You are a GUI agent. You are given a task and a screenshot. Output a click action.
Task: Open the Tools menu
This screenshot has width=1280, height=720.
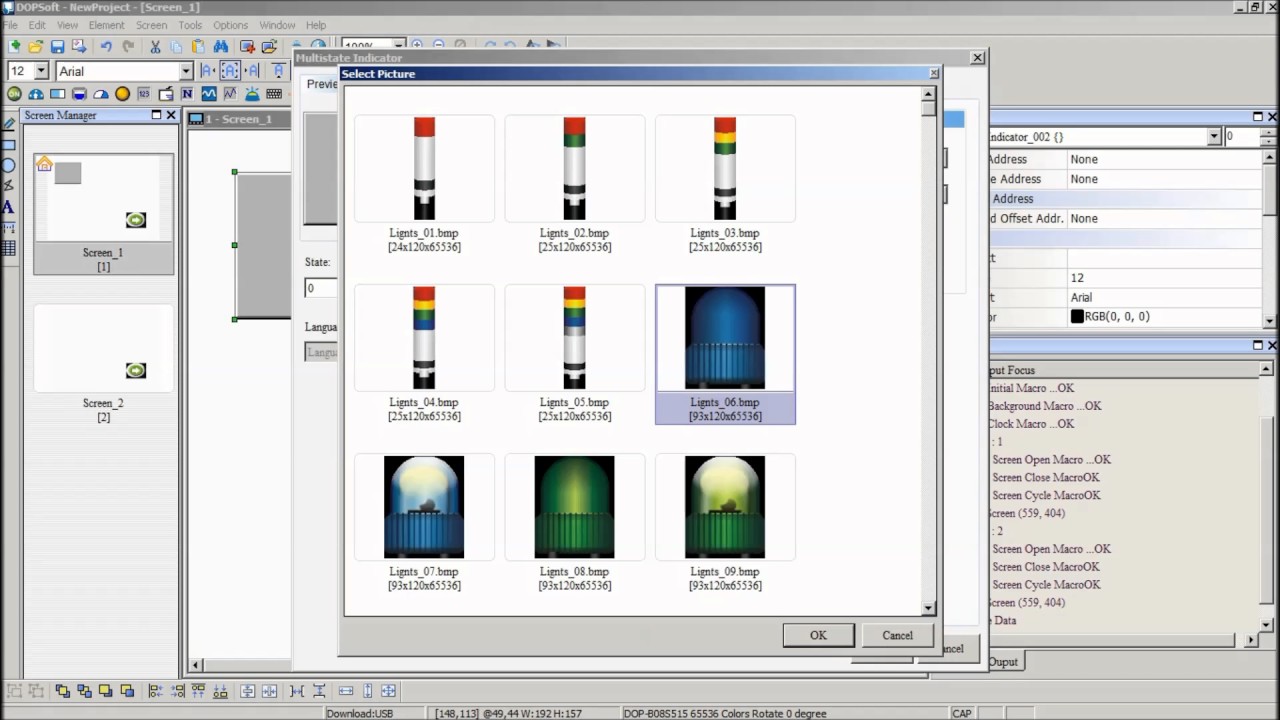(x=190, y=25)
